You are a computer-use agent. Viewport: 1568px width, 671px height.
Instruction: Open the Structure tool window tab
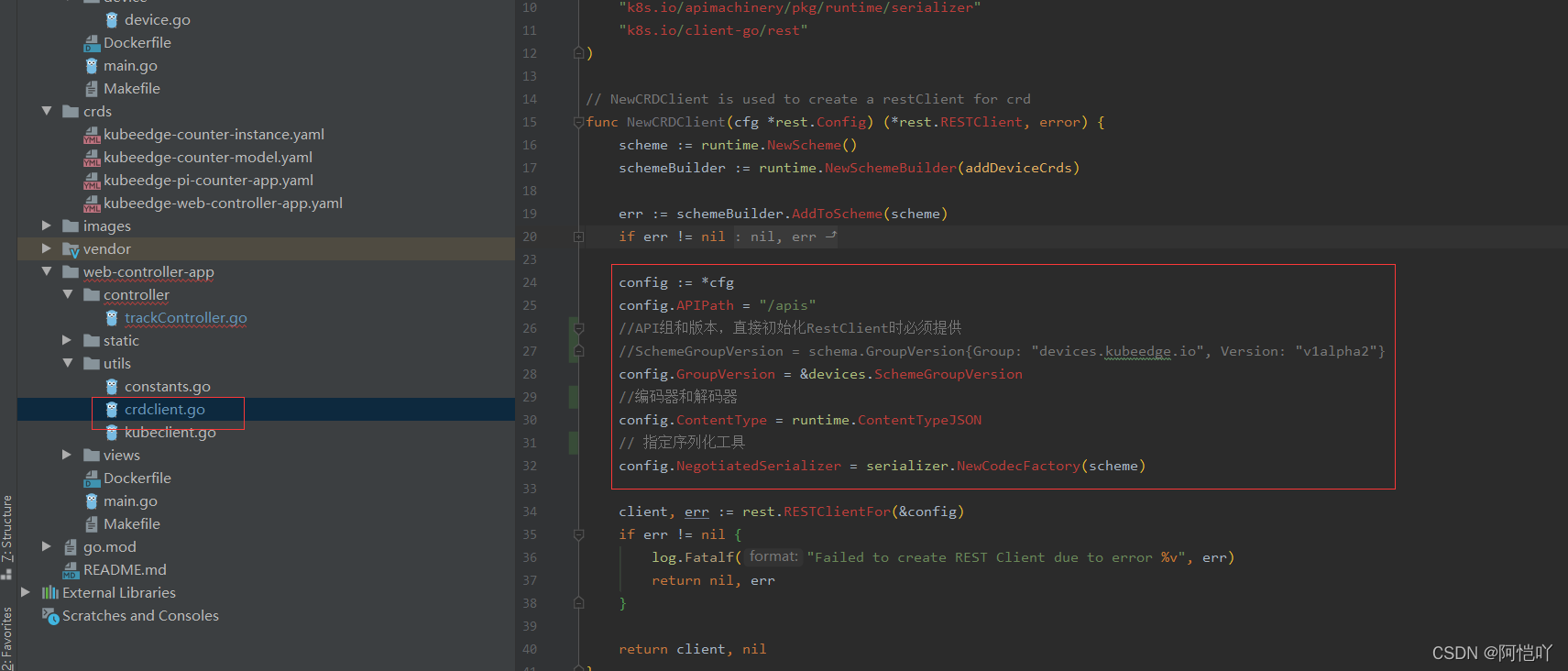(7, 537)
